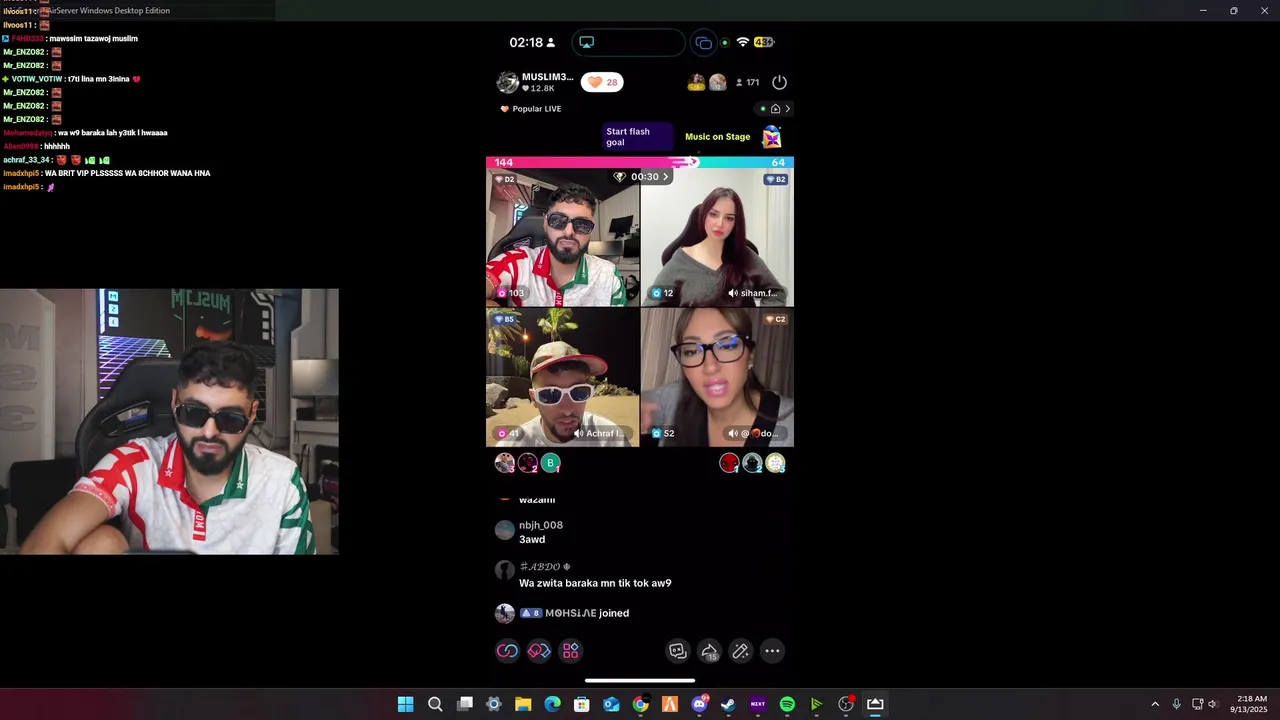Open the interactive tools grid icon

click(571, 651)
